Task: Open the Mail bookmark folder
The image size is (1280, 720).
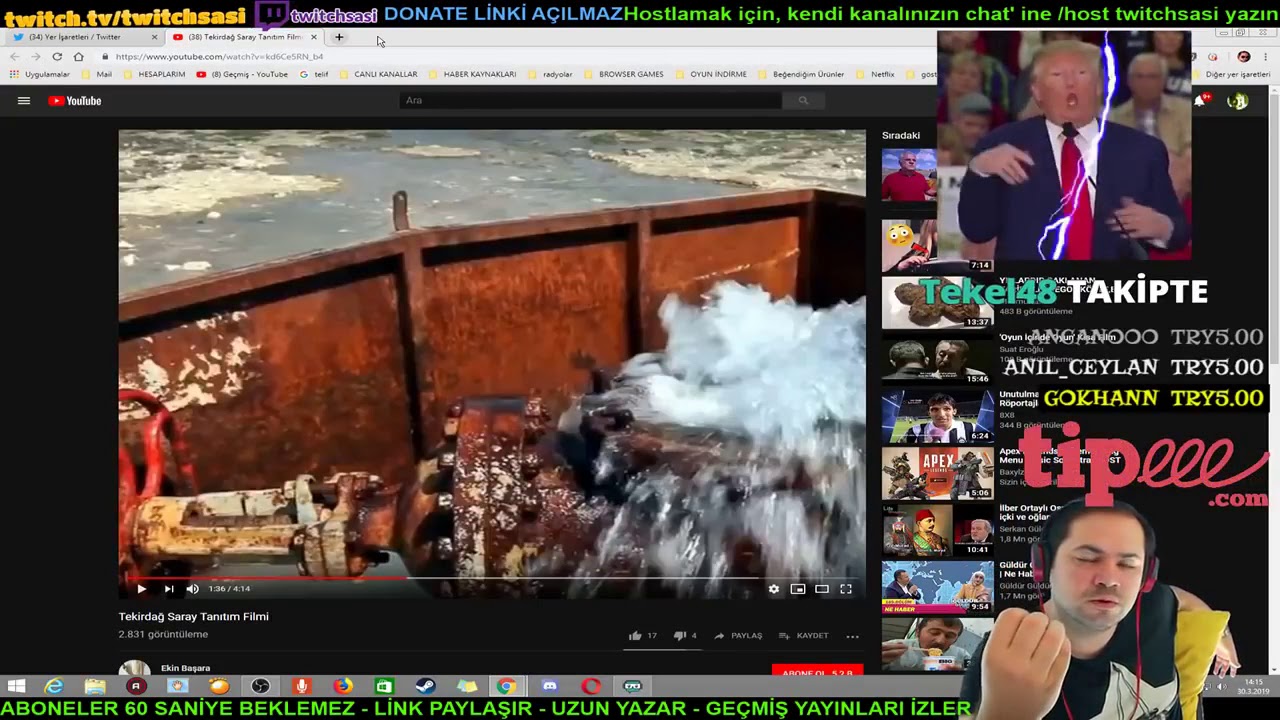Action: tap(97, 74)
